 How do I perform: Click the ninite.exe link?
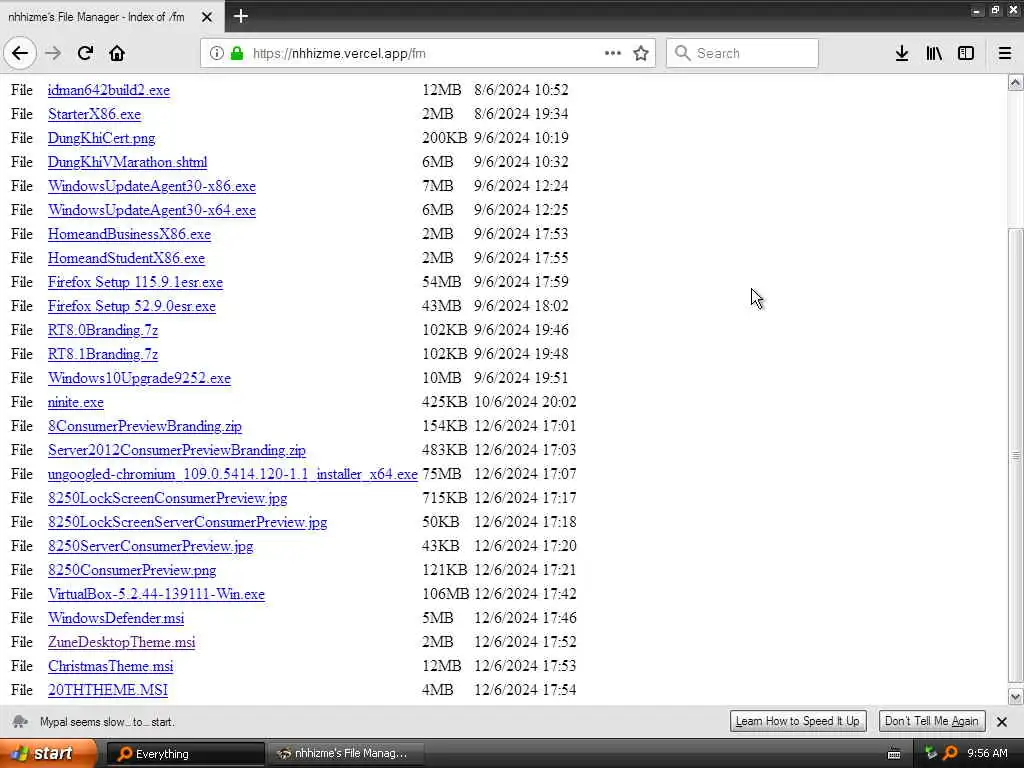point(75,402)
